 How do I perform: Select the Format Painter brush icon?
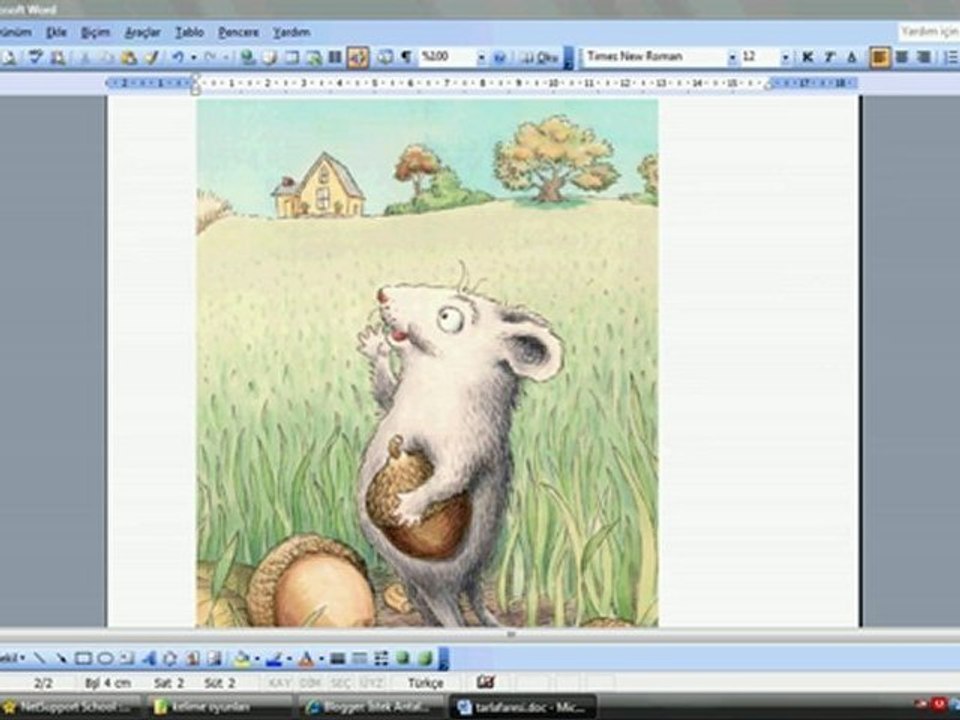click(x=152, y=58)
